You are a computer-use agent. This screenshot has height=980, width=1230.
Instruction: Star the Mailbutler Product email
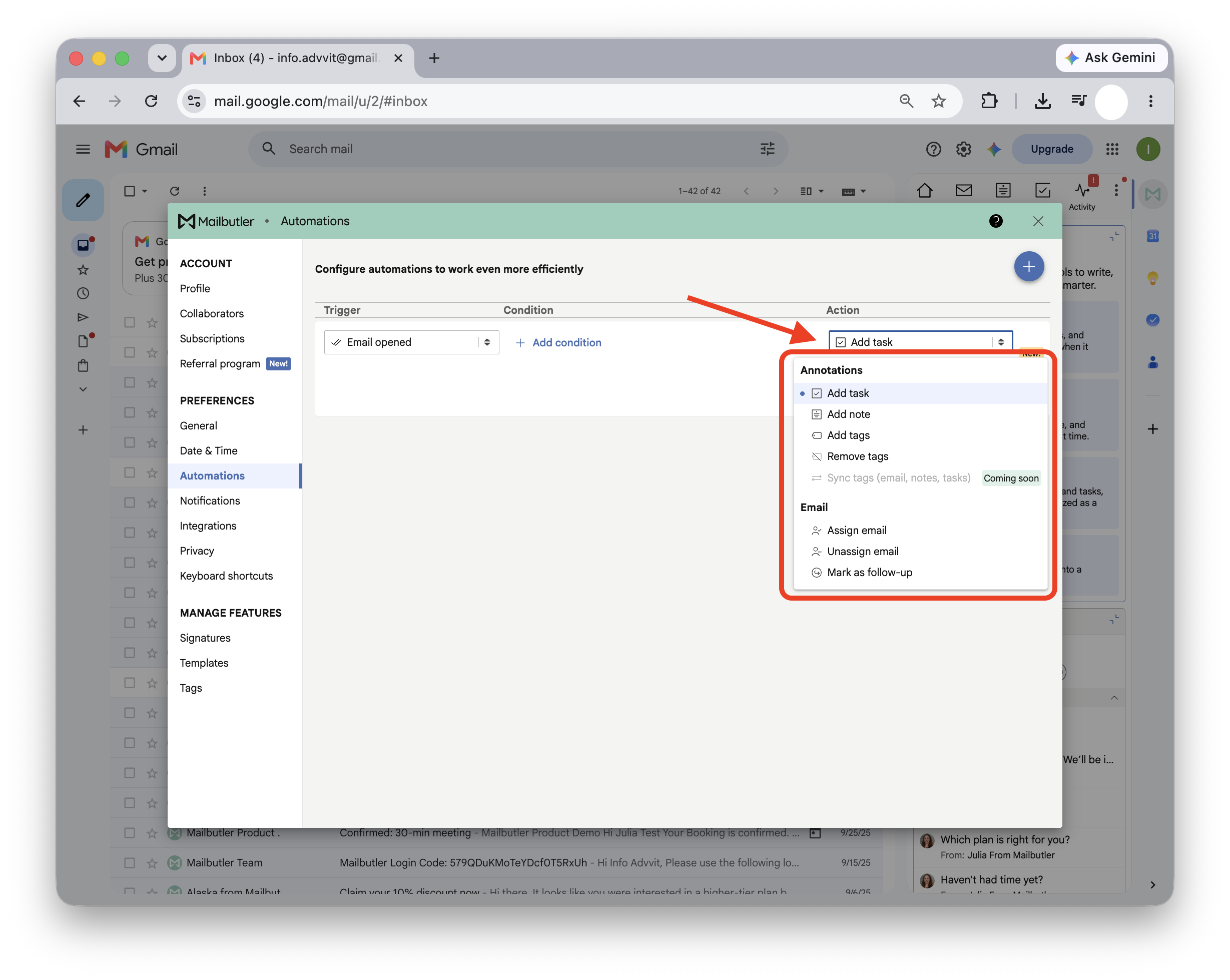coord(152,833)
